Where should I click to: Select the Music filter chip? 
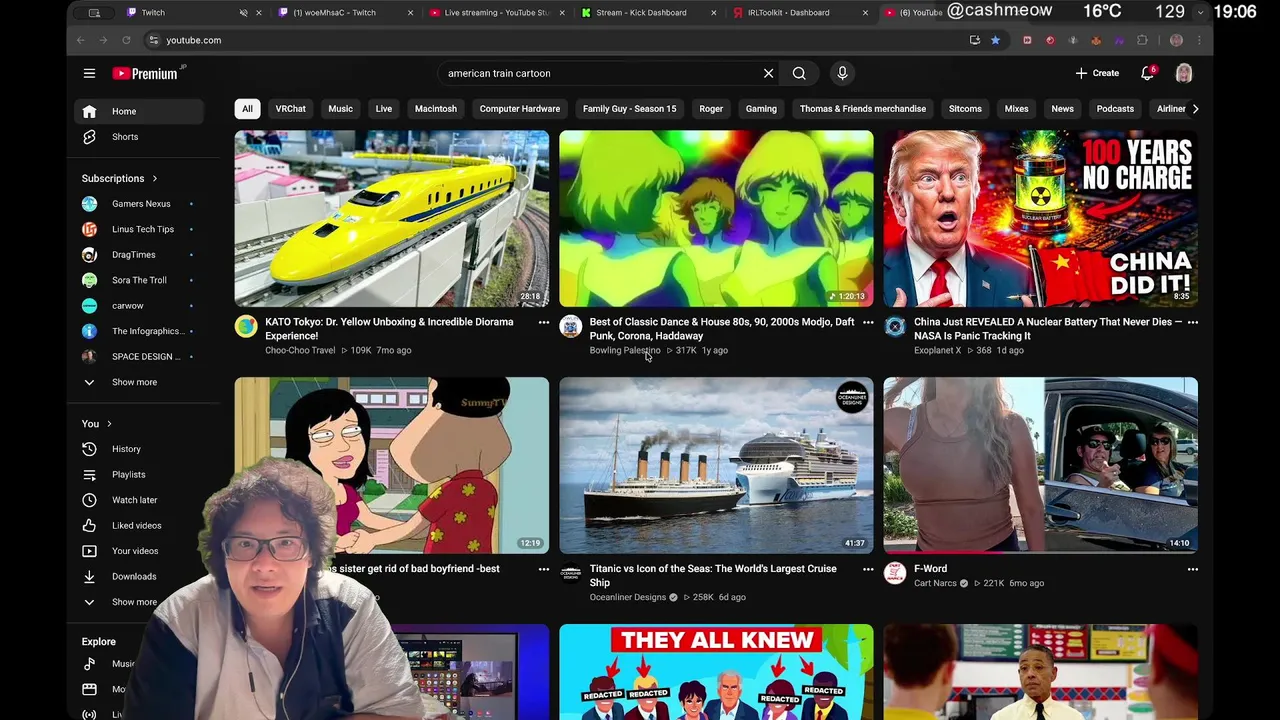(340, 109)
